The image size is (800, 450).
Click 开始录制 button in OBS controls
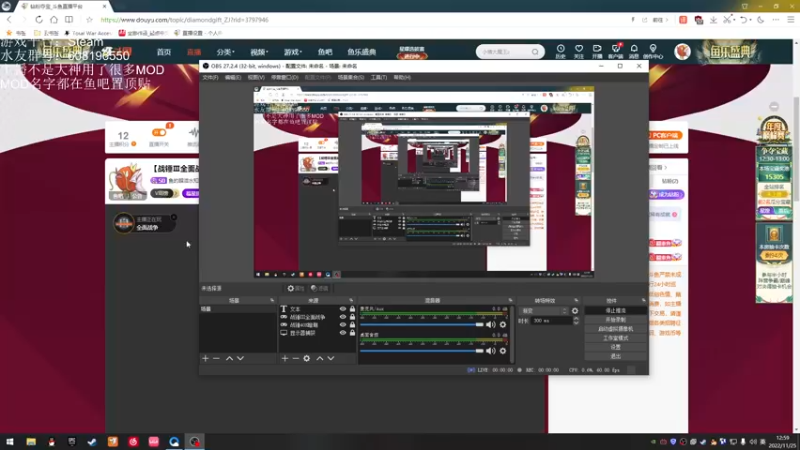(x=615, y=320)
